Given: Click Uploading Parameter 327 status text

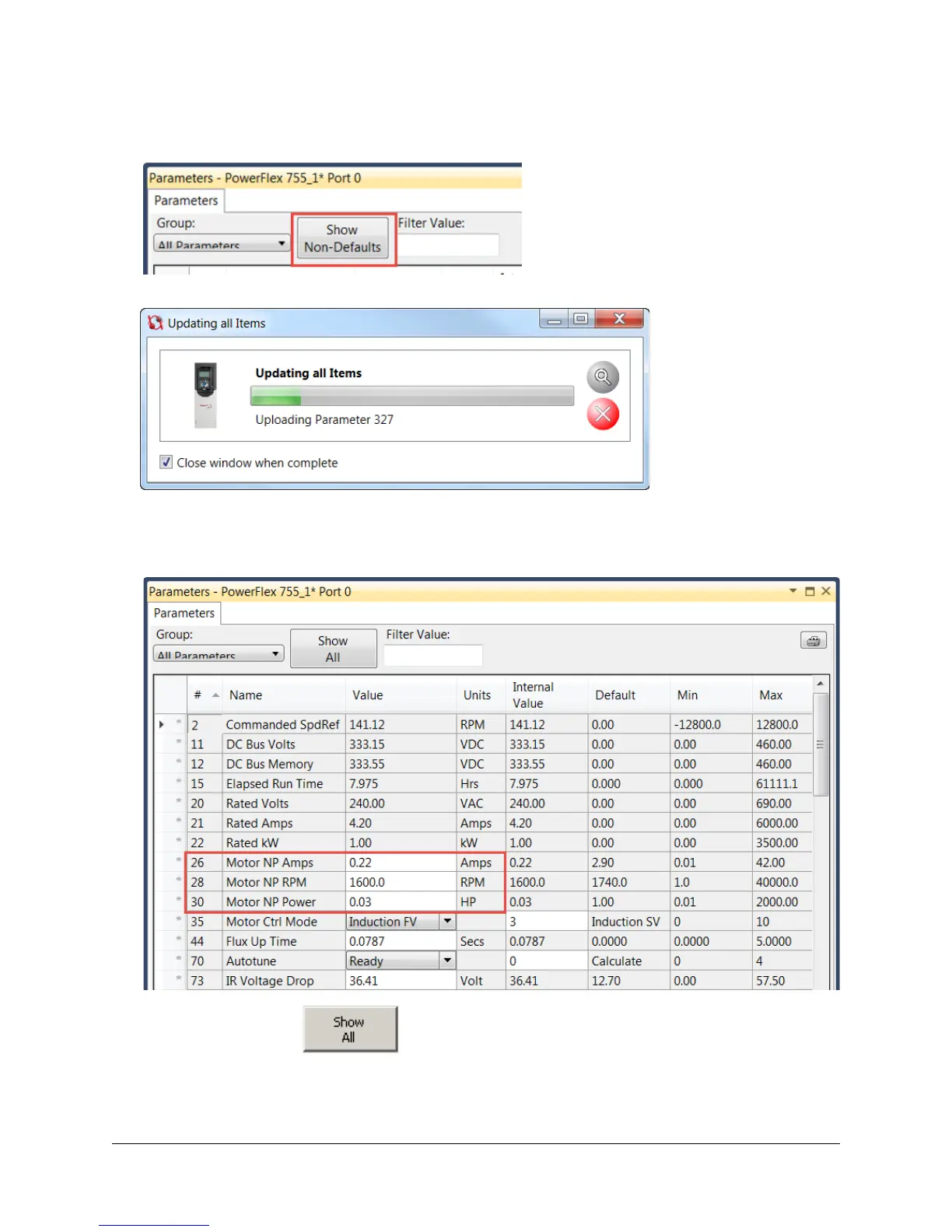Looking at the screenshot, I should coord(324,419).
